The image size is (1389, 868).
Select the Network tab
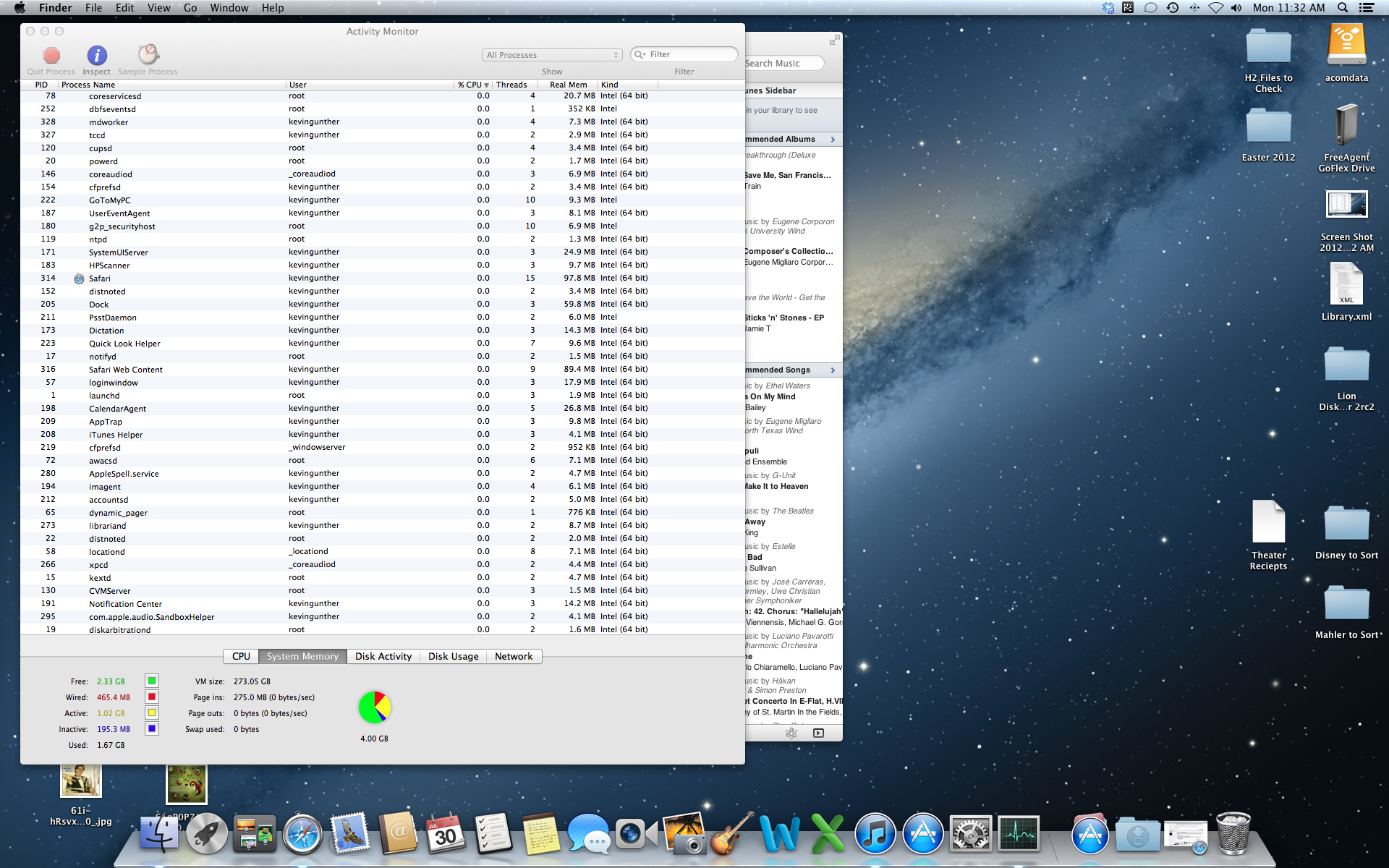click(x=513, y=656)
